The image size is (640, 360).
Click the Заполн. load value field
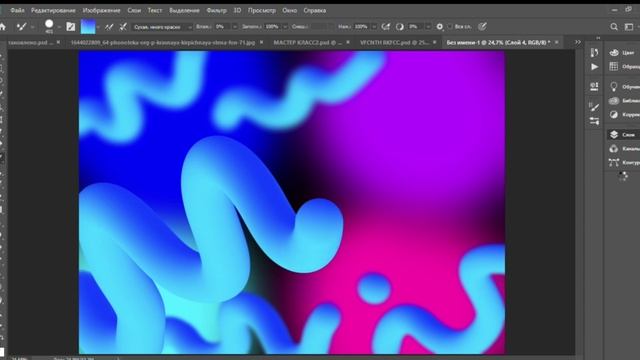coord(273,27)
